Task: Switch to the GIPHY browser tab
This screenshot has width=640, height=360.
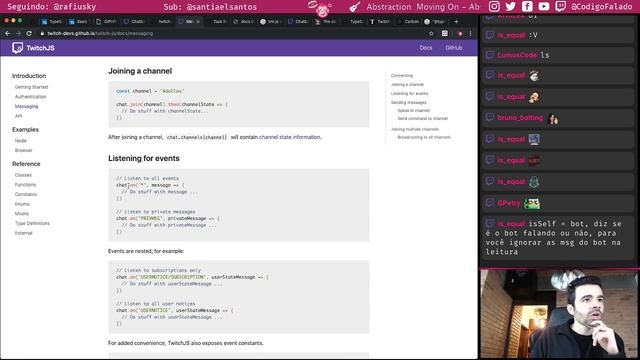Action: coord(107,22)
